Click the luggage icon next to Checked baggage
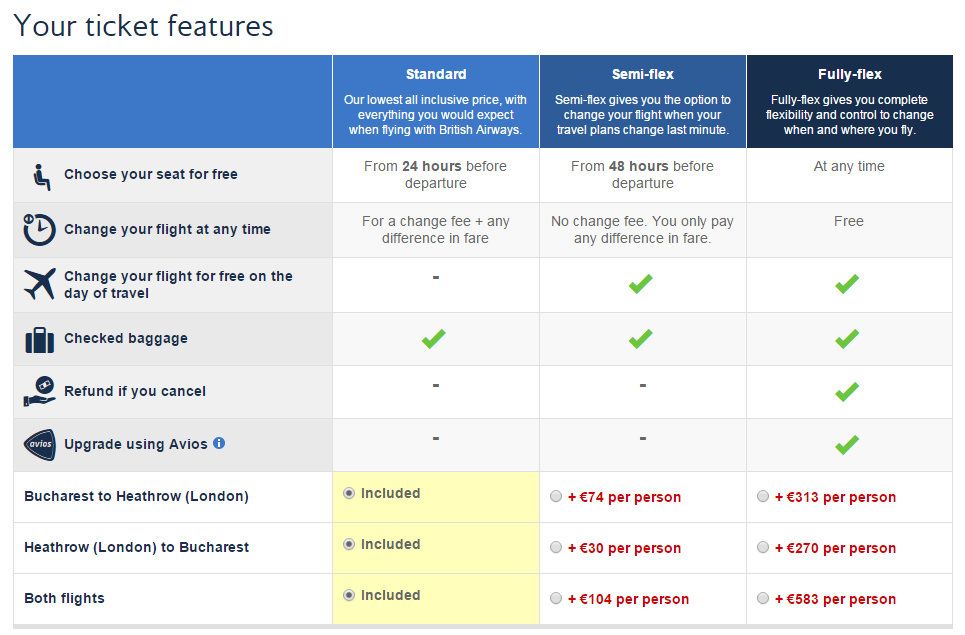Viewport: 965px width, 635px height. [x=40, y=340]
